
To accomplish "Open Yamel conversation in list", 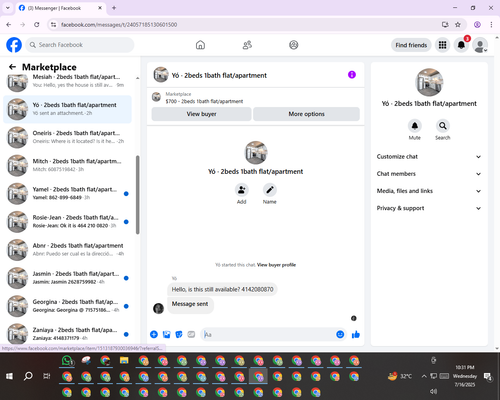I will 67,193.
